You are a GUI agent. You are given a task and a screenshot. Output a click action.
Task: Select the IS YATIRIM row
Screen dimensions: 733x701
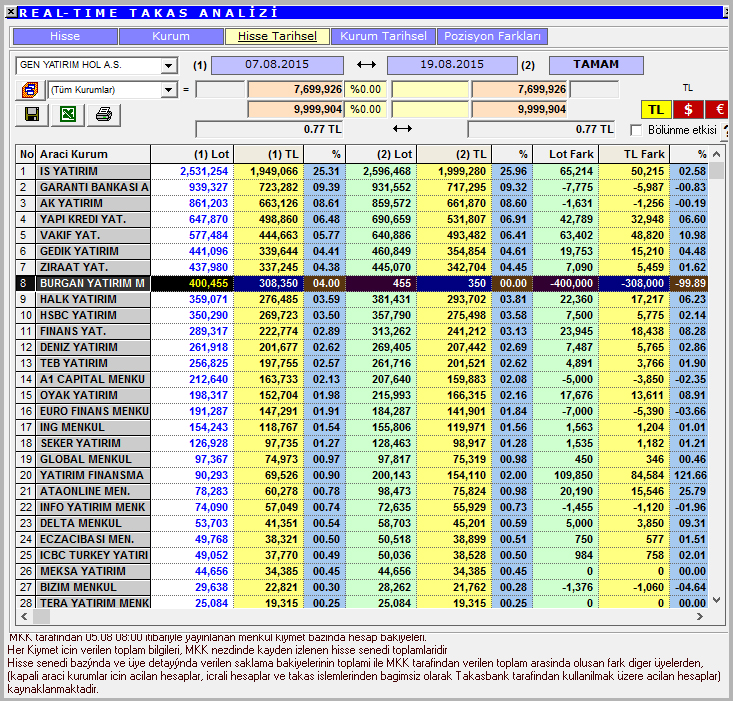pos(362,172)
